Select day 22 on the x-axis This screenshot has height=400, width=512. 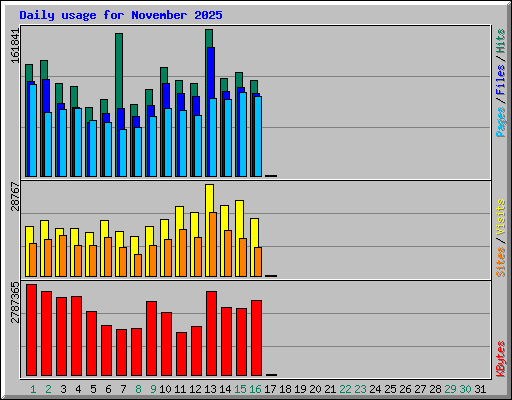pyautogui.click(x=345, y=389)
